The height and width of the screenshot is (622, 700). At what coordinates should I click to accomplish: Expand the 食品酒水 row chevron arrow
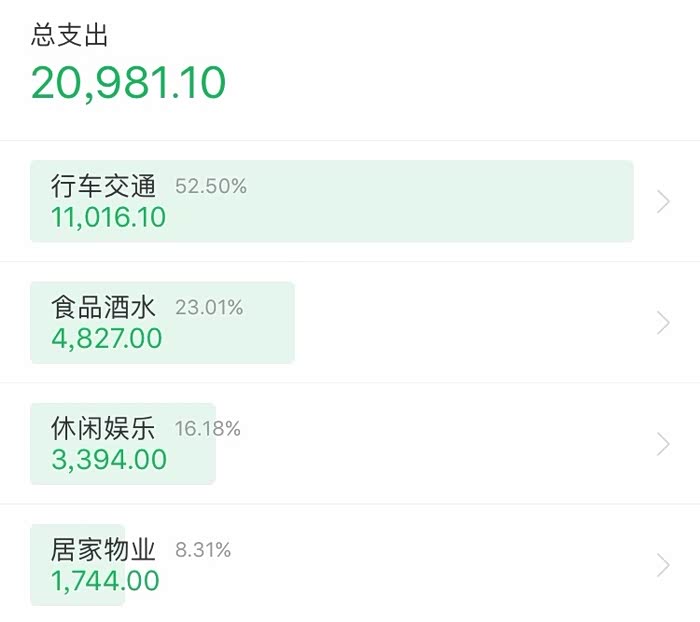663,323
